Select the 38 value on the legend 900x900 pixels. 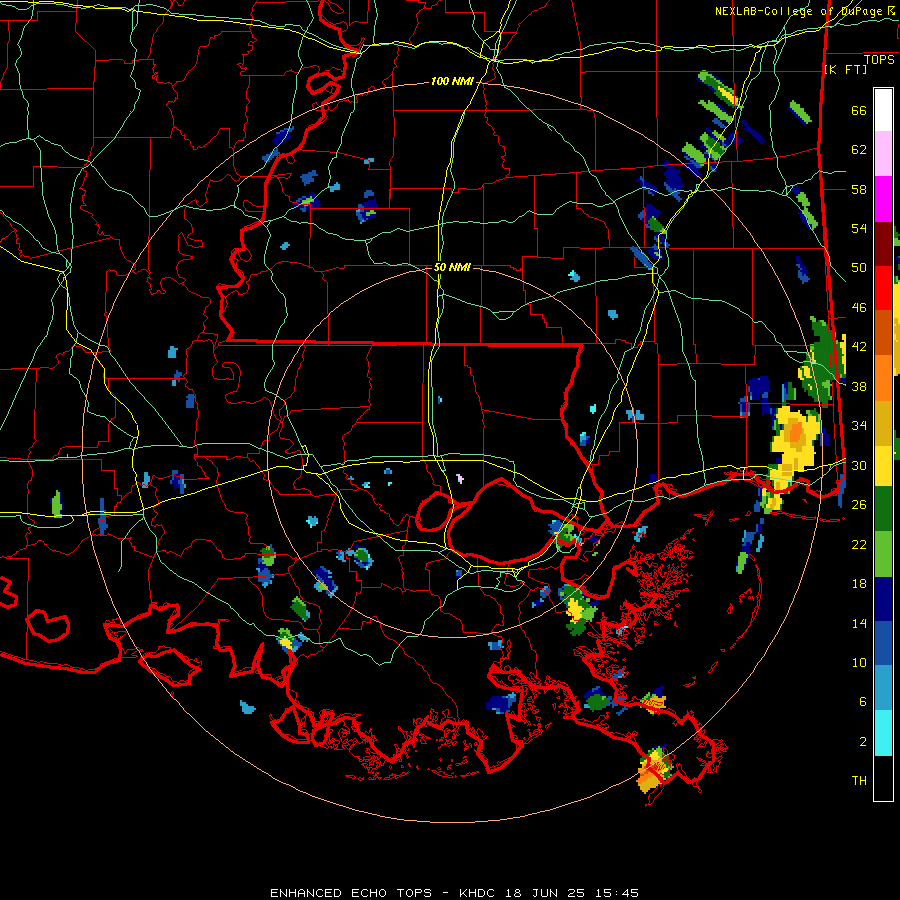(859, 386)
